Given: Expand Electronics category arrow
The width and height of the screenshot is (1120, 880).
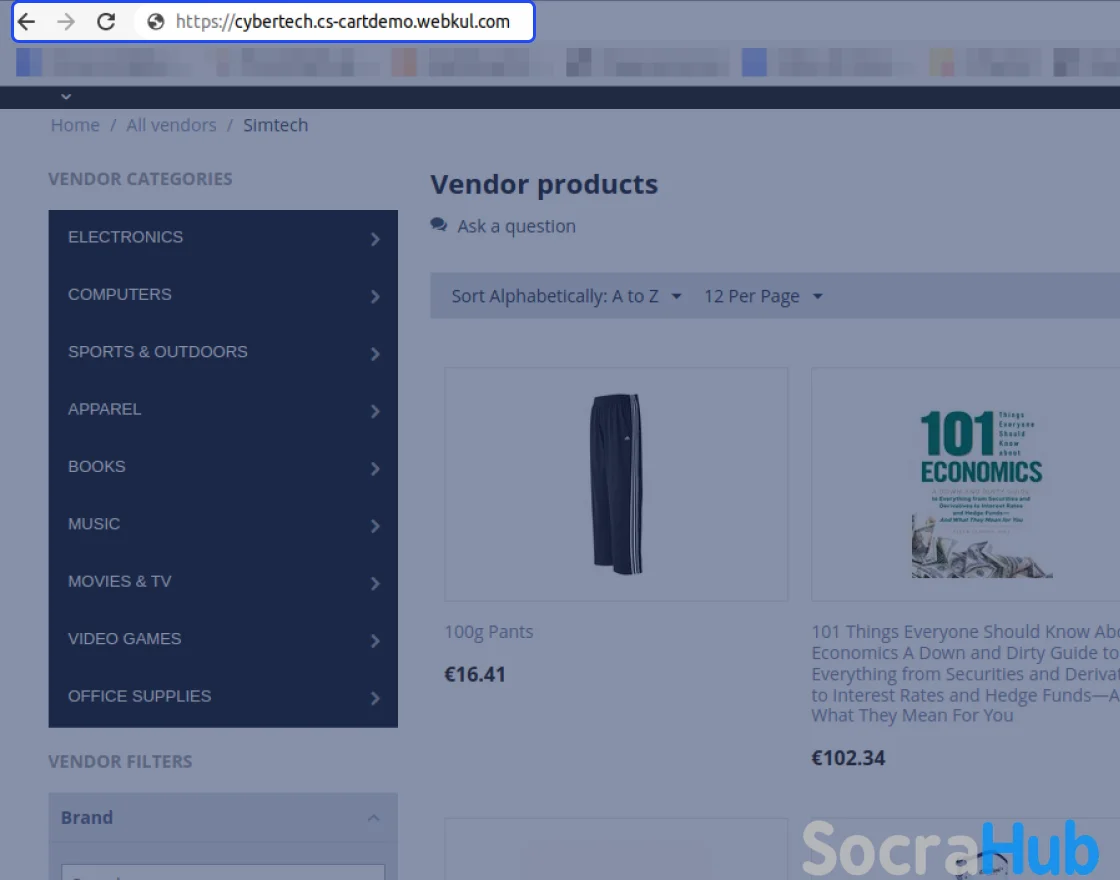Looking at the screenshot, I should pyautogui.click(x=375, y=239).
